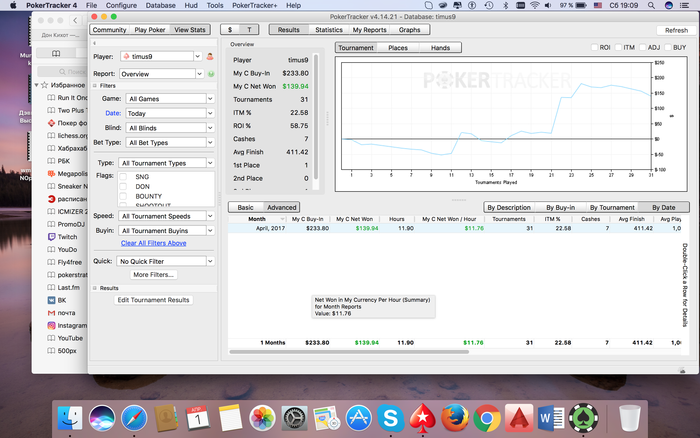
Task: Open the Player dropdown showing timus9
Action: [x=161, y=57]
